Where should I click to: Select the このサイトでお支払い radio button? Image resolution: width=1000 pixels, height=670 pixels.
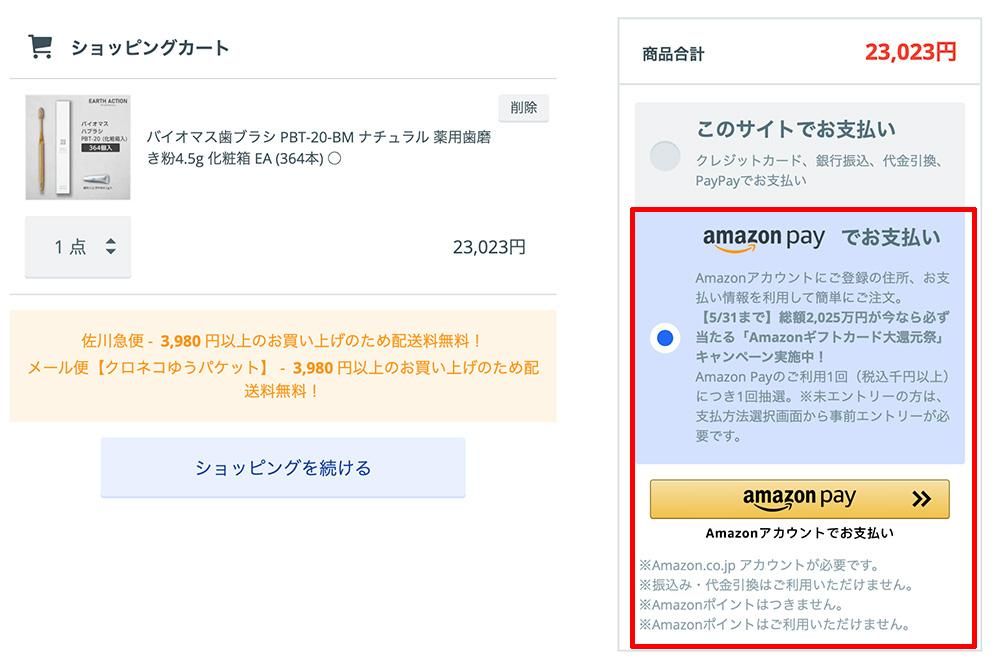(x=665, y=156)
